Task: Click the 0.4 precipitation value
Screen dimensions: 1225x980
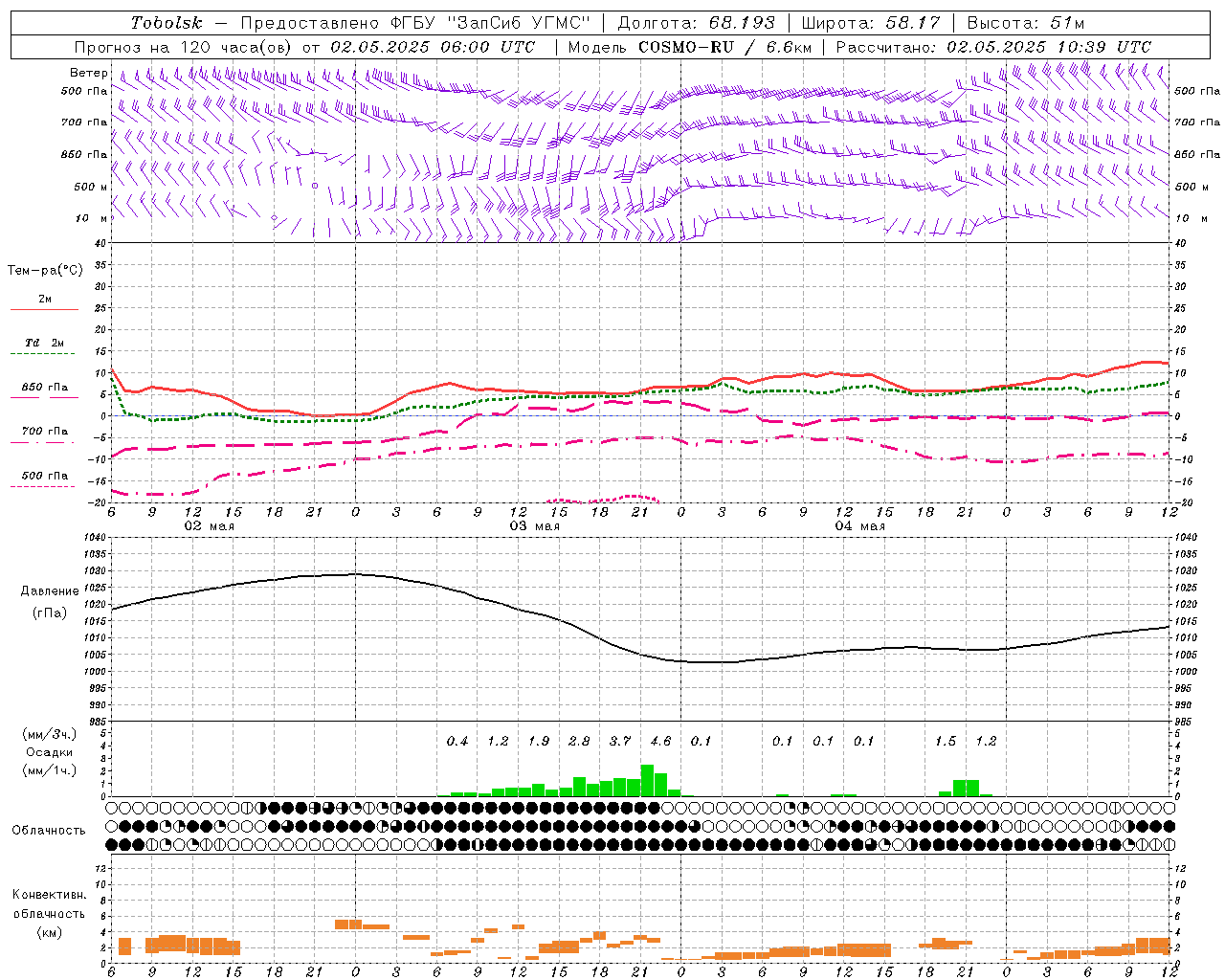Action: tap(457, 742)
